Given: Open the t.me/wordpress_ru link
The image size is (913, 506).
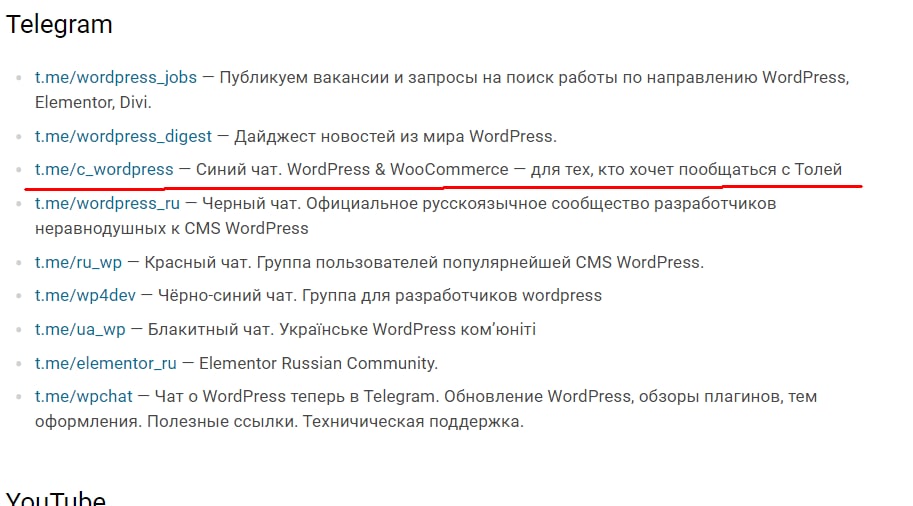Looking at the screenshot, I should 108,203.
